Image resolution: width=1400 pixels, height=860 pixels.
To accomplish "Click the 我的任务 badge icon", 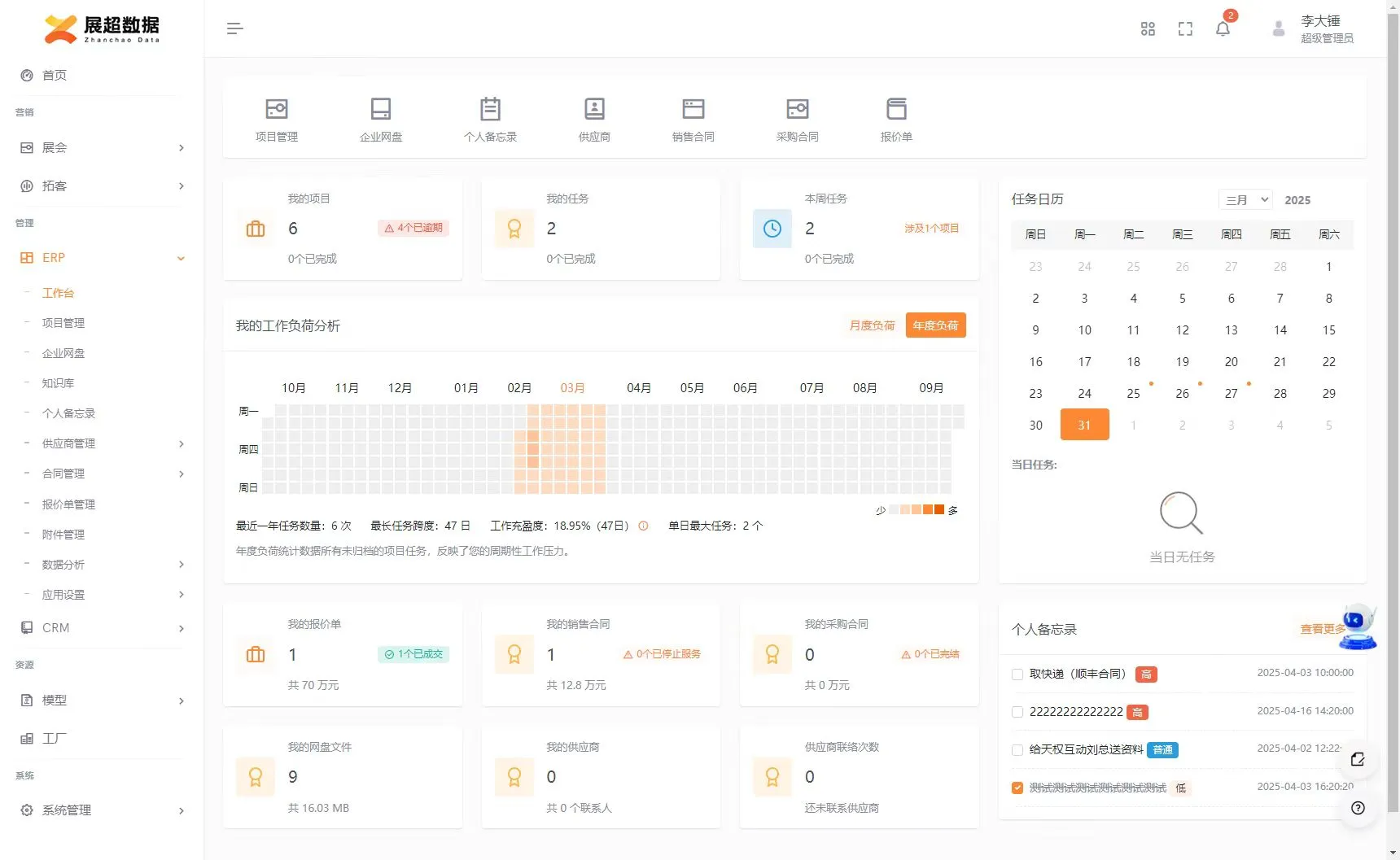I will [514, 229].
